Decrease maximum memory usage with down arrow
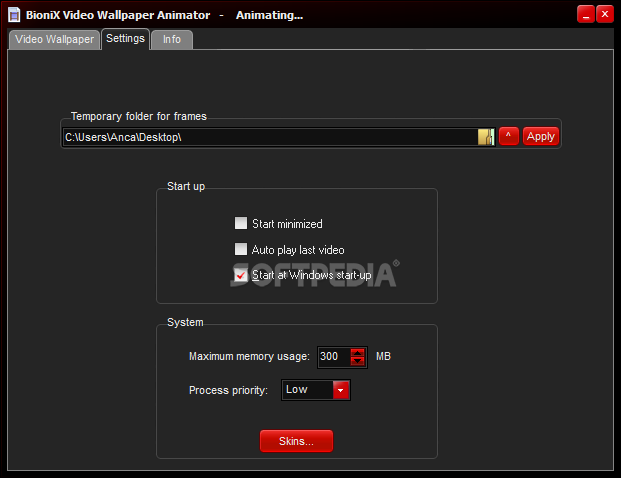The image size is (621, 478). pyautogui.click(x=358, y=361)
